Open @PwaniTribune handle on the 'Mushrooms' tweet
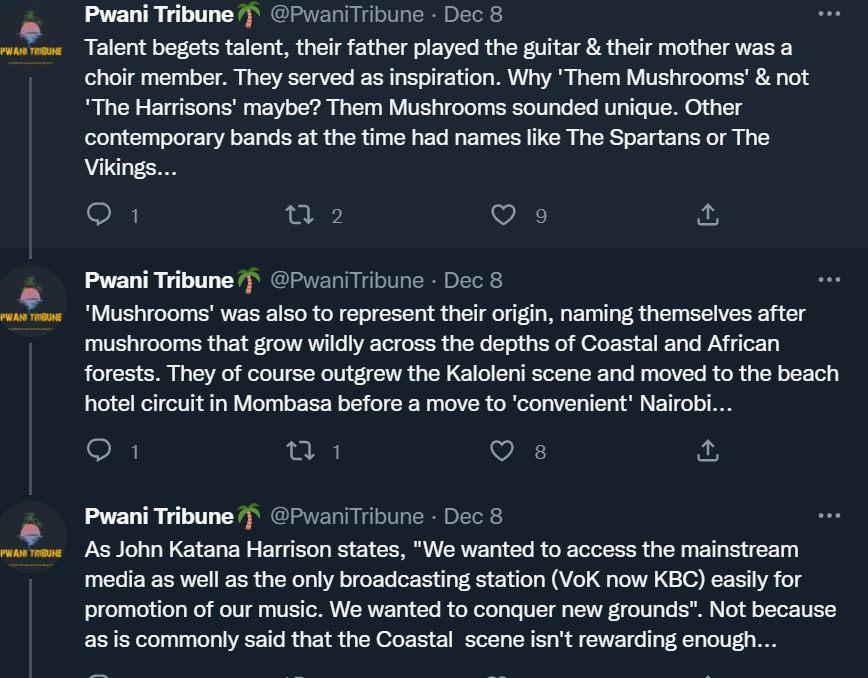 pyautogui.click(x=347, y=280)
